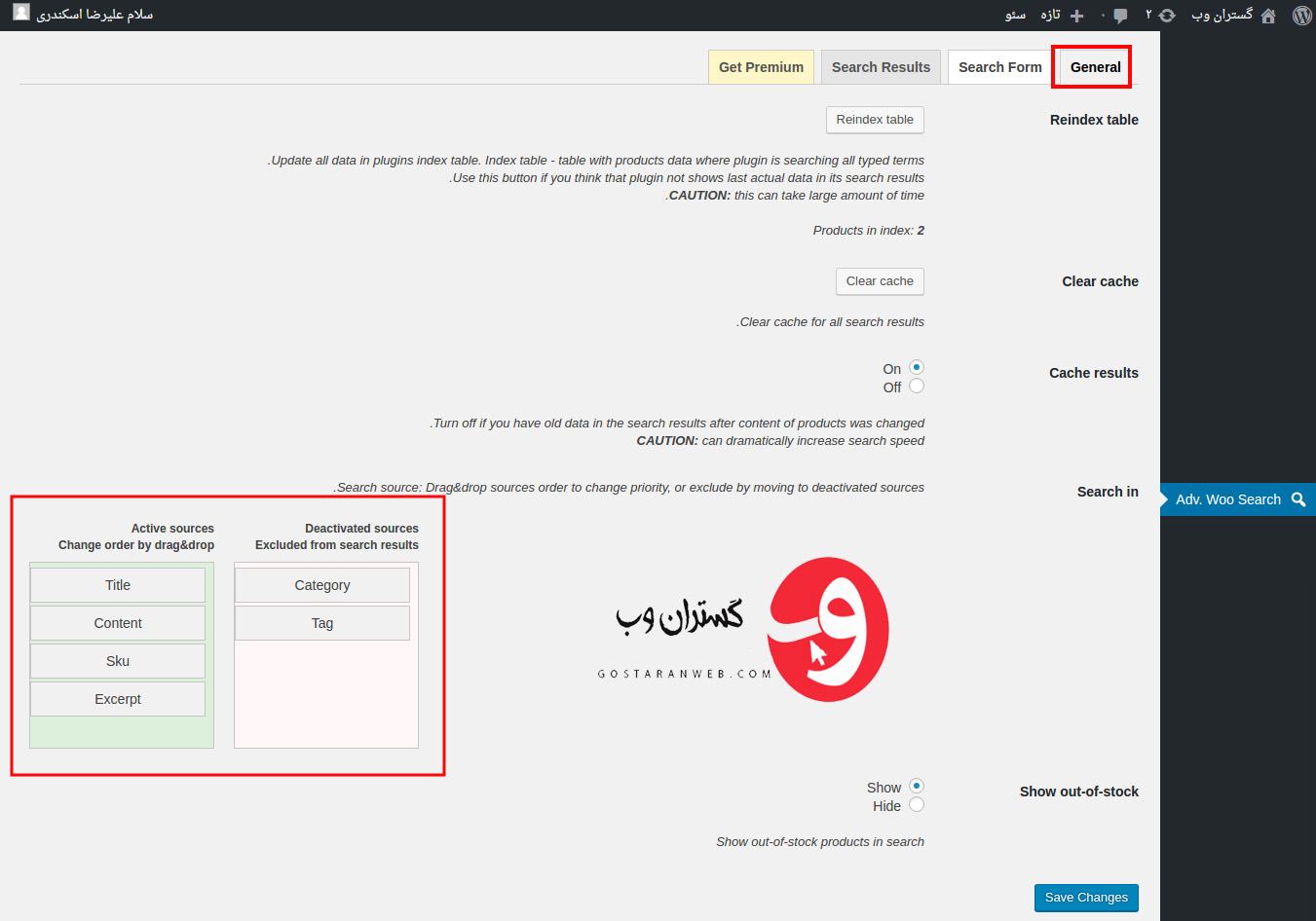Click the magnifier icon beside Adv. Woo Search
Viewport: 1316px width, 921px height.
point(1298,499)
